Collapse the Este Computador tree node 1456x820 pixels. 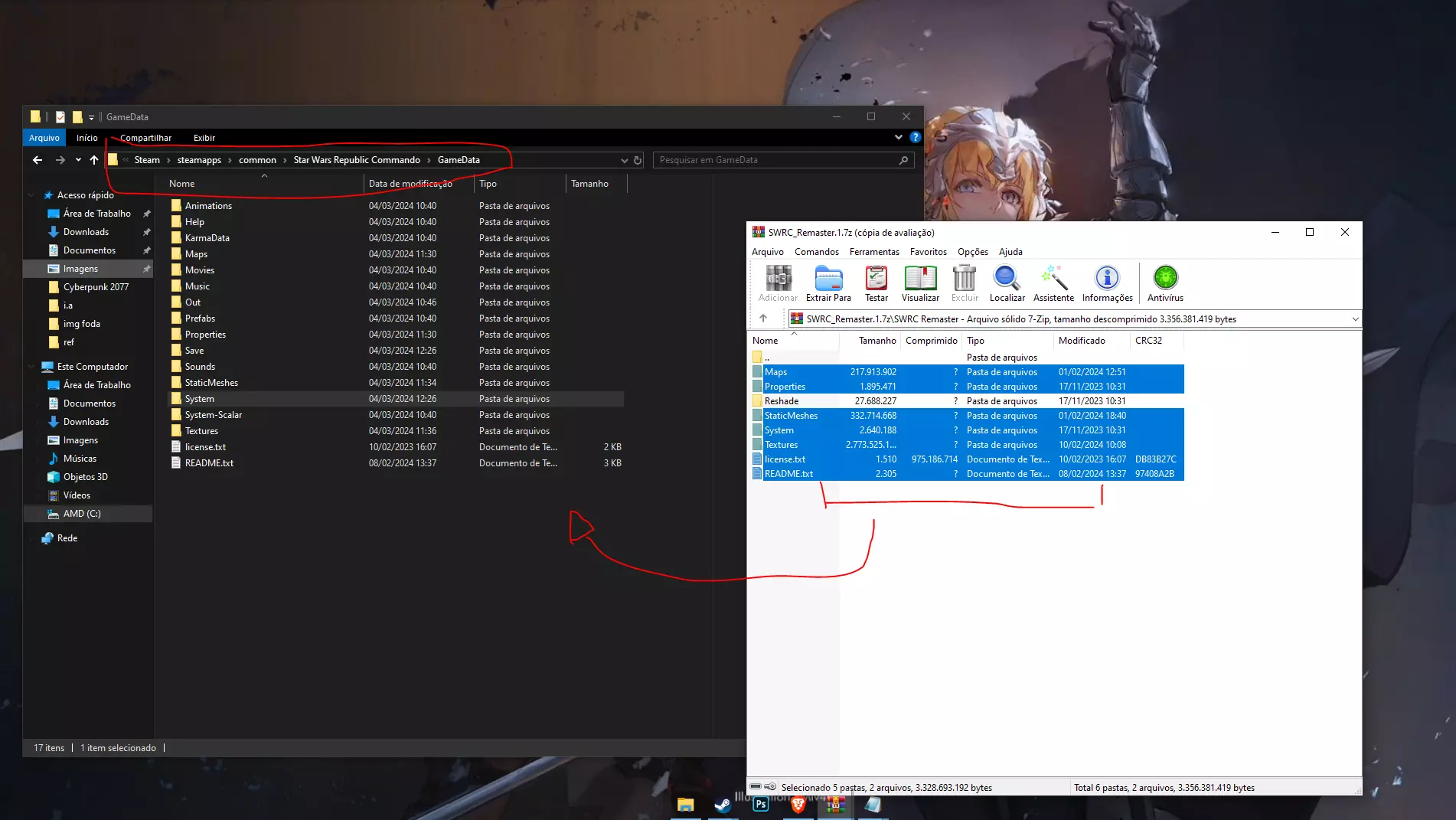click(31, 367)
